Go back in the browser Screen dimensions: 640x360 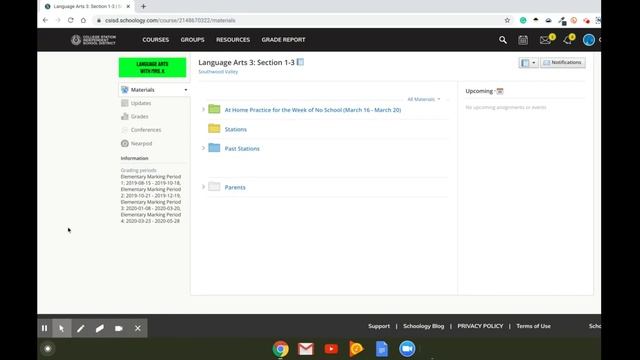pos(45,20)
